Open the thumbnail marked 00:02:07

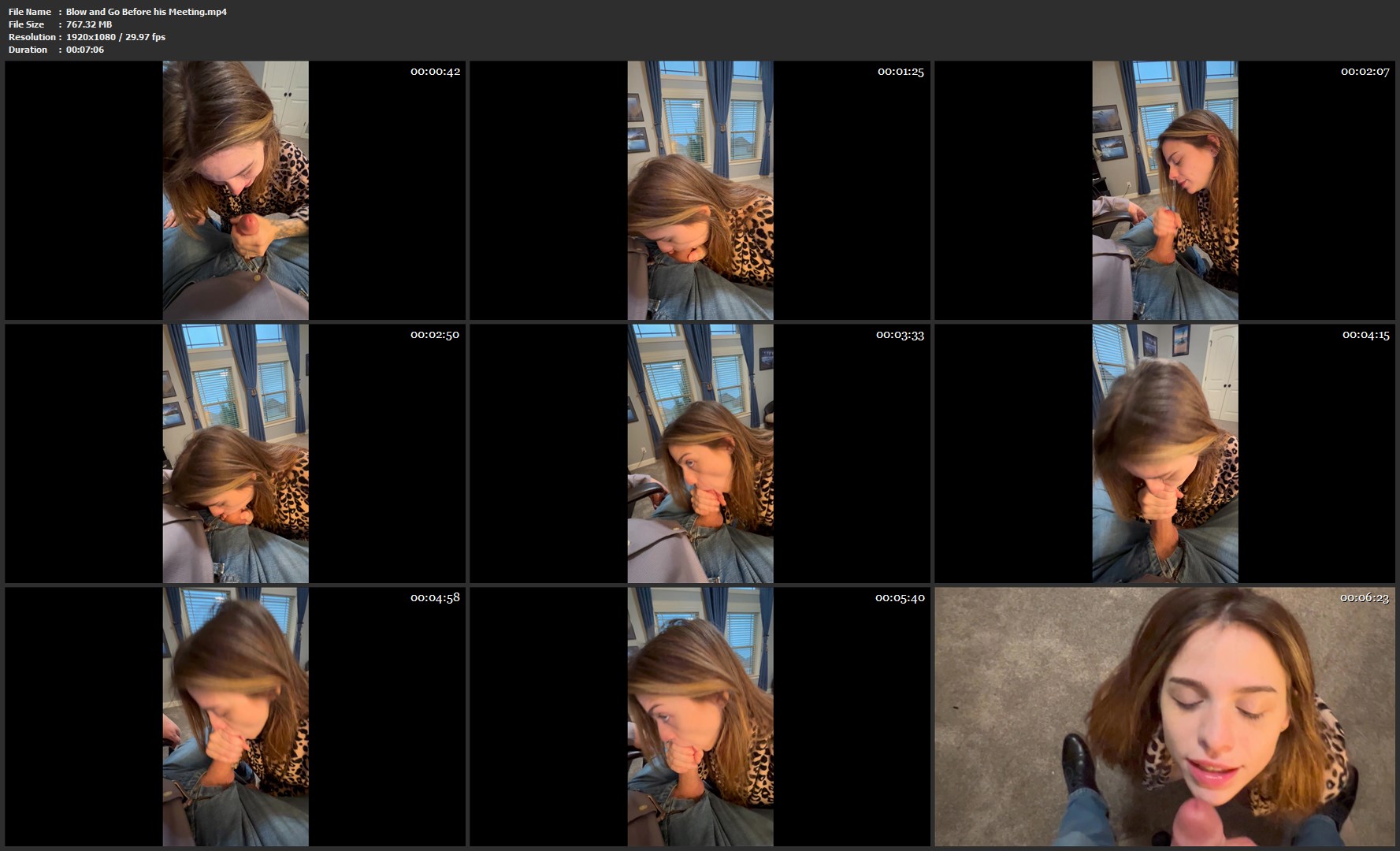pos(1164,190)
